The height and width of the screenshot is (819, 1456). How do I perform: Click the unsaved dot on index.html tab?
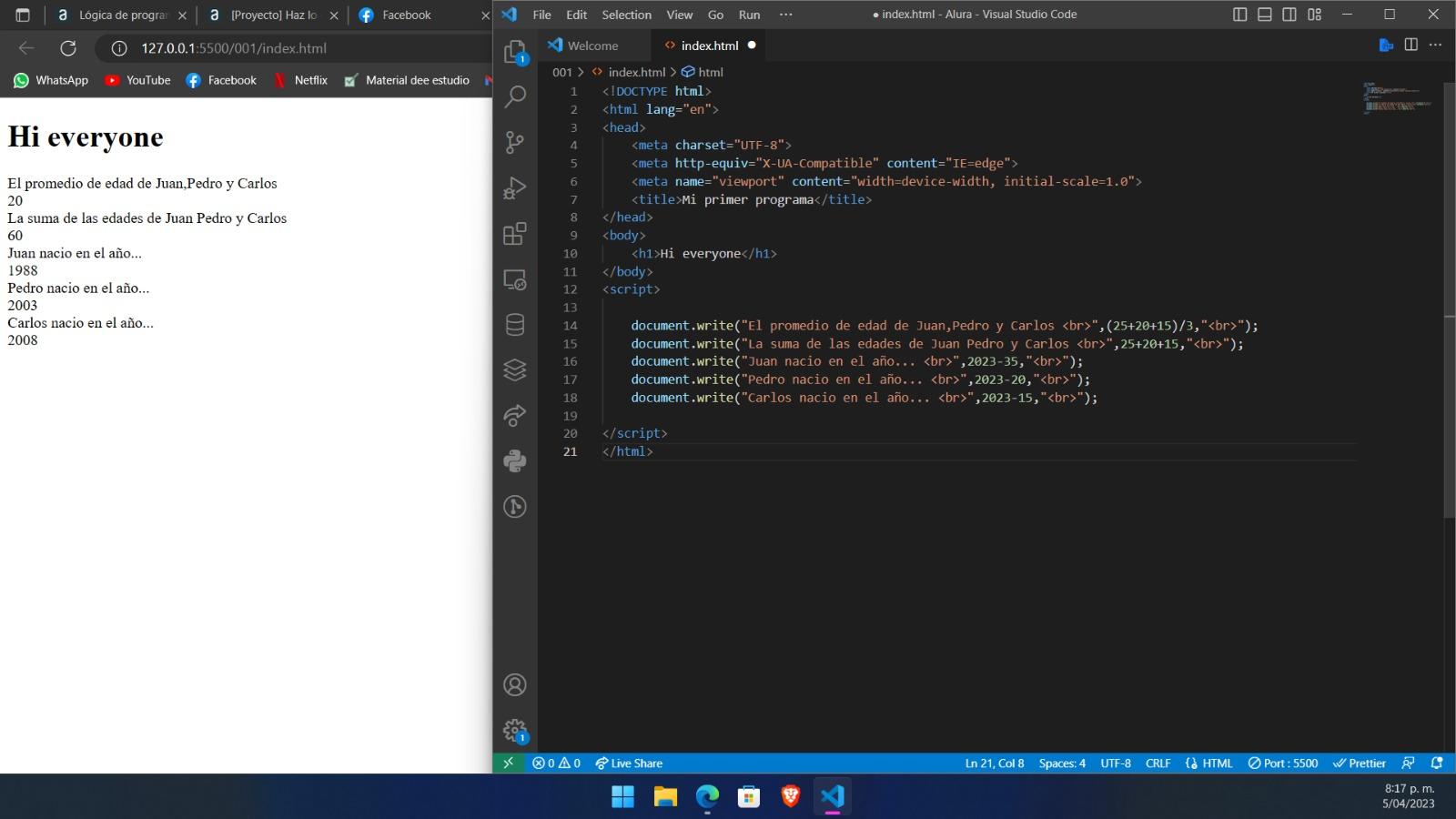pyautogui.click(x=752, y=45)
